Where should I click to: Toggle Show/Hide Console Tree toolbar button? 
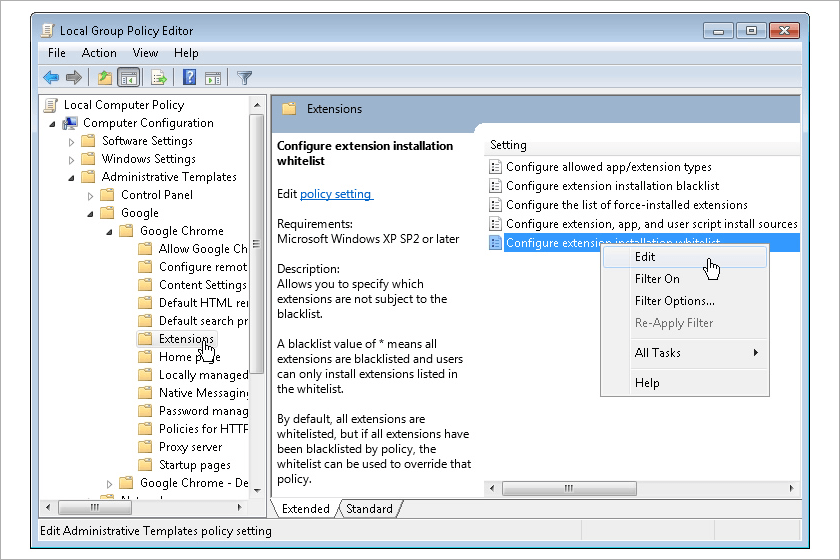coord(128,77)
